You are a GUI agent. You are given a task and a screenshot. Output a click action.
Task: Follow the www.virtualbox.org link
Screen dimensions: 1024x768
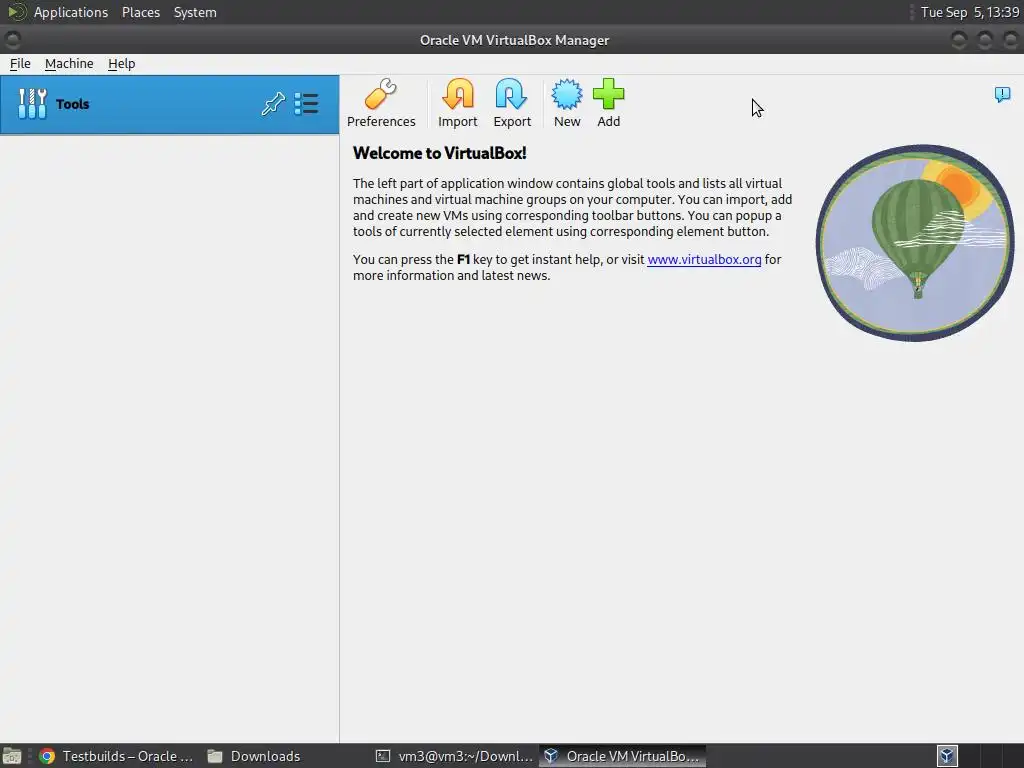tap(704, 259)
